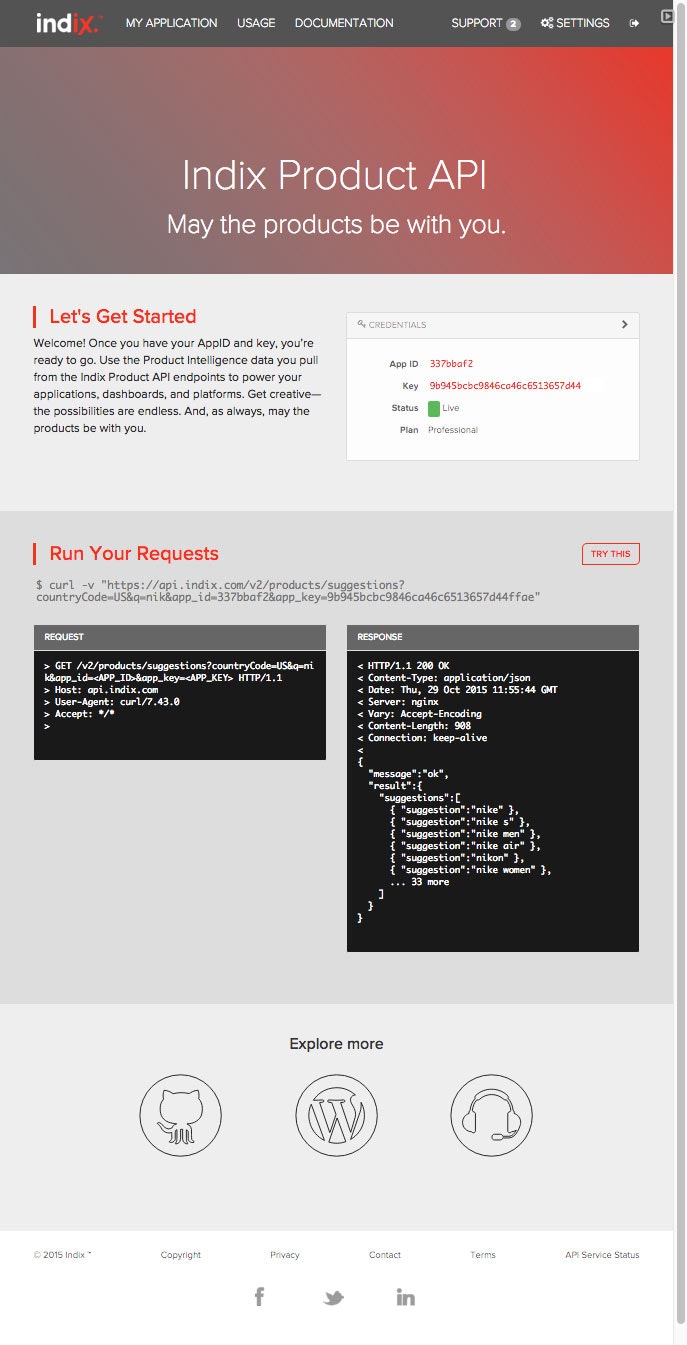
Task: Click the Professional plan text
Action: [453, 430]
